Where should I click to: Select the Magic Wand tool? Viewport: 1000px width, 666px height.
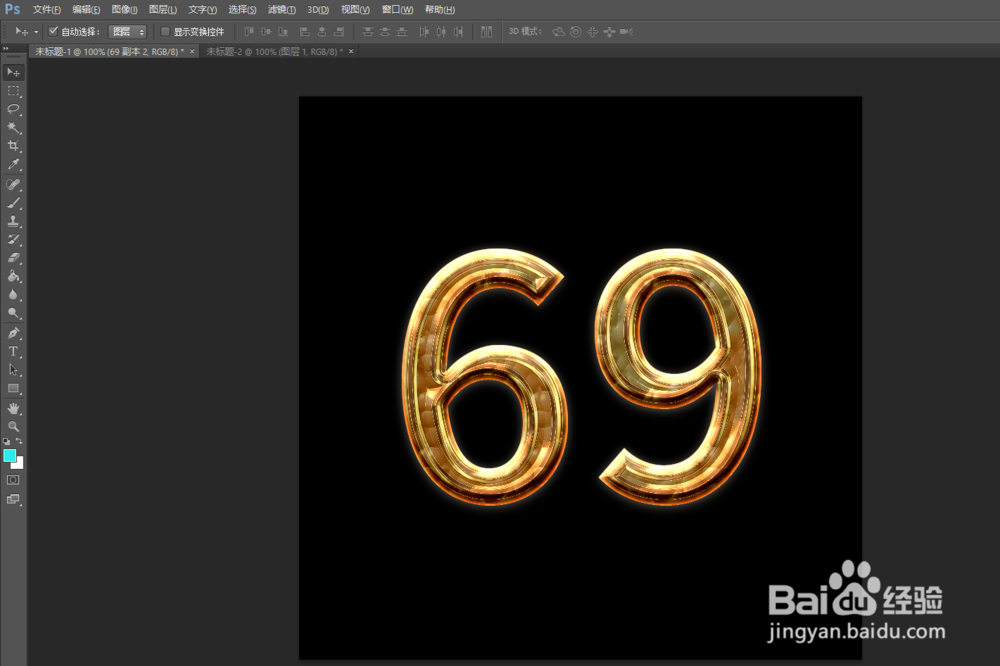coord(13,128)
